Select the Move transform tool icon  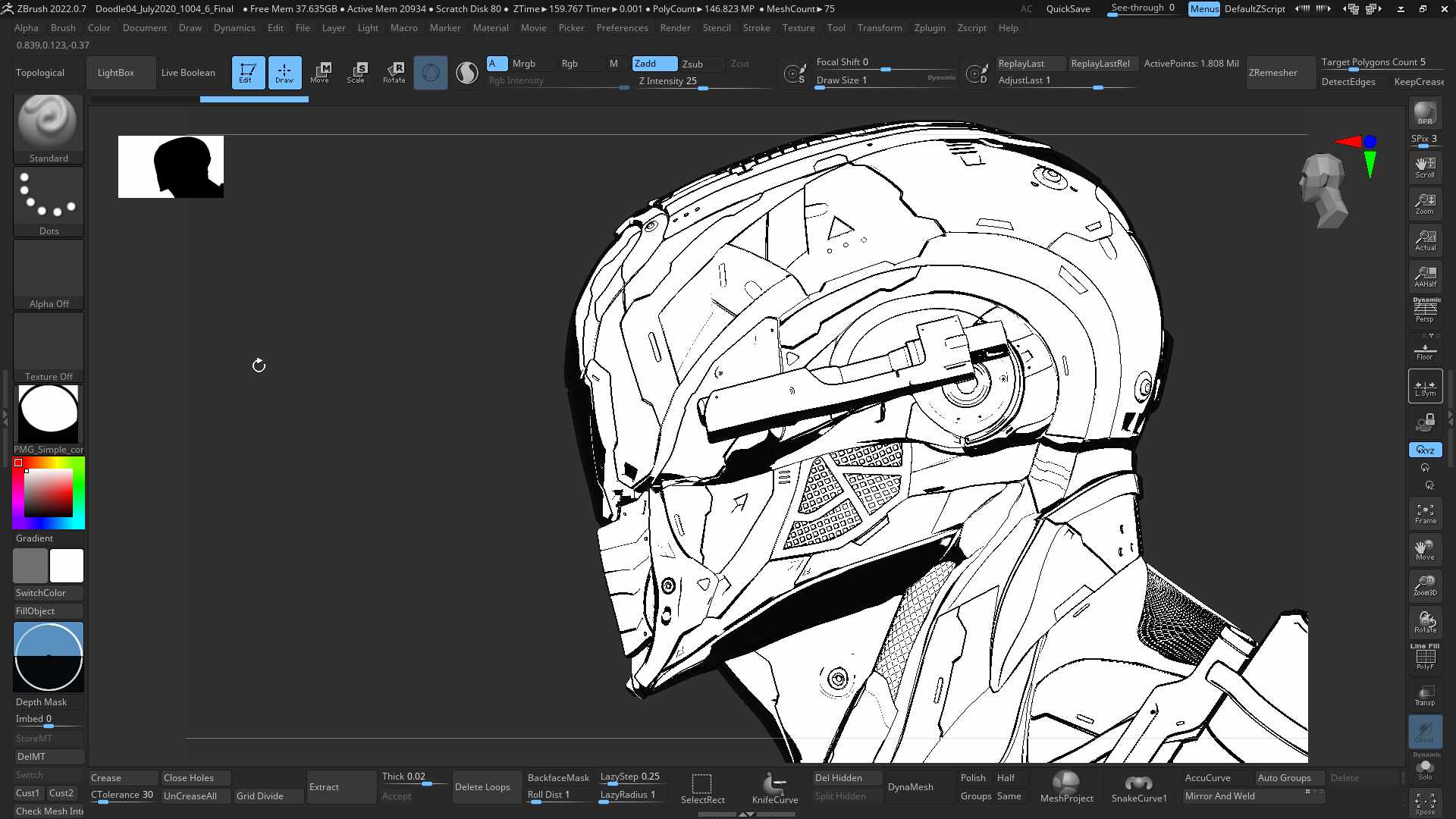(320, 73)
